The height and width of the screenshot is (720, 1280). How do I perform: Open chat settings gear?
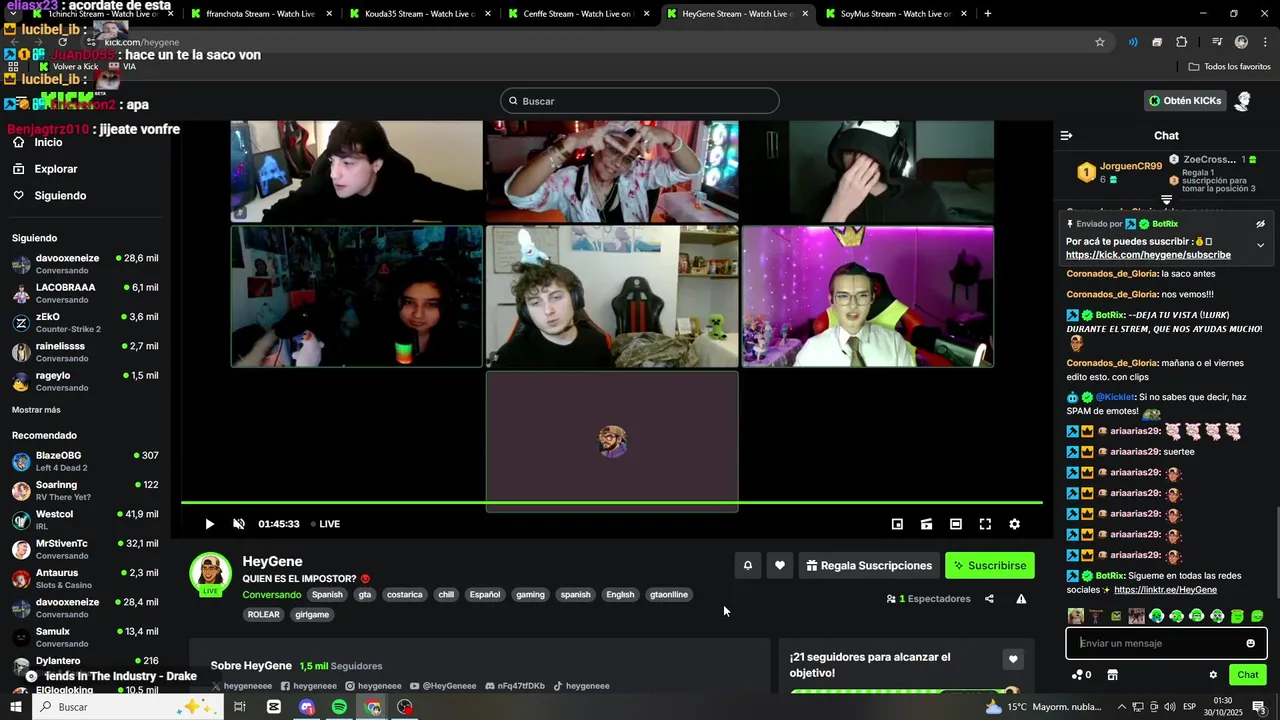pyautogui.click(x=1213, y=675)
